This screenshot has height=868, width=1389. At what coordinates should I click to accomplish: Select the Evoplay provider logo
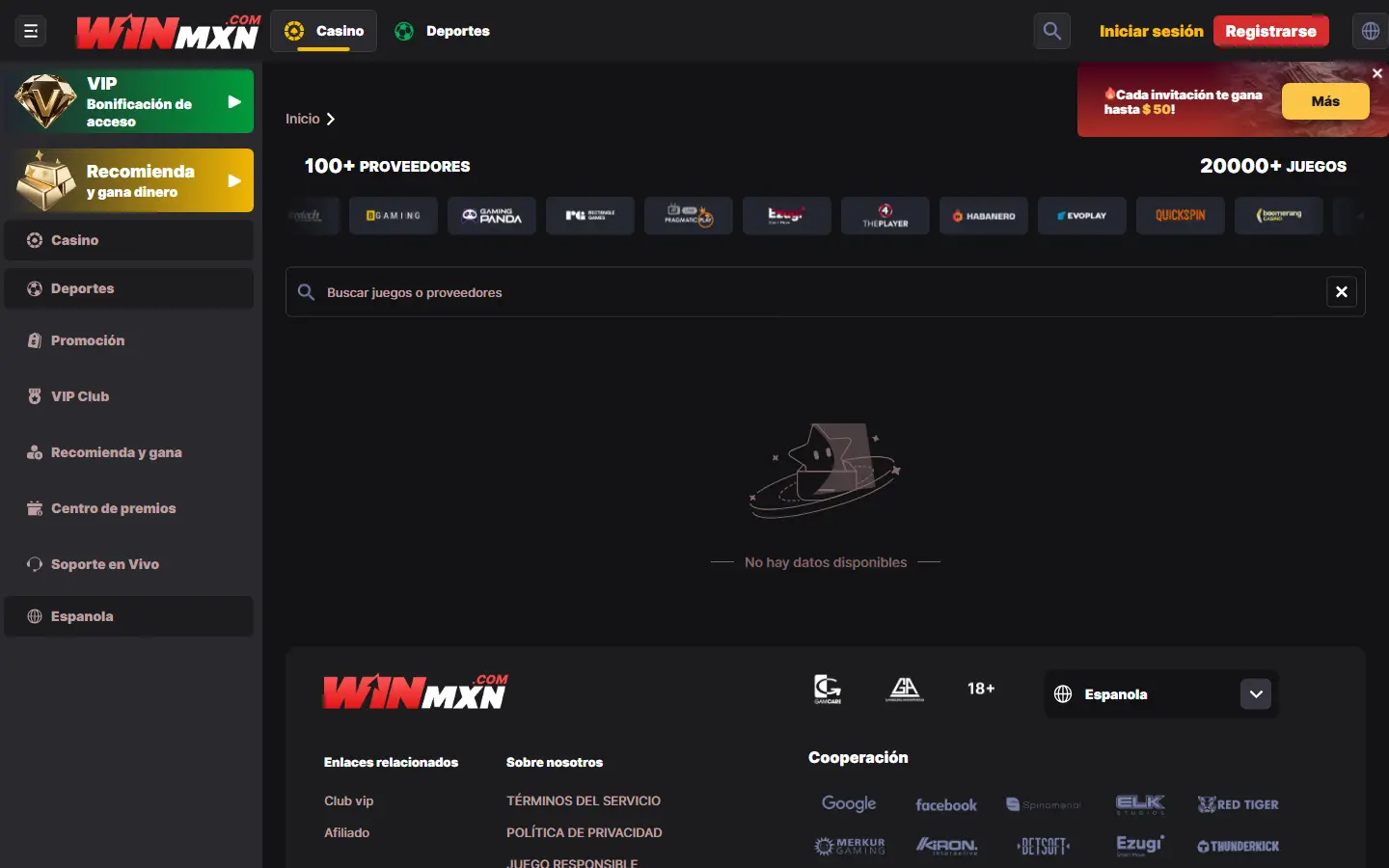1082,216
